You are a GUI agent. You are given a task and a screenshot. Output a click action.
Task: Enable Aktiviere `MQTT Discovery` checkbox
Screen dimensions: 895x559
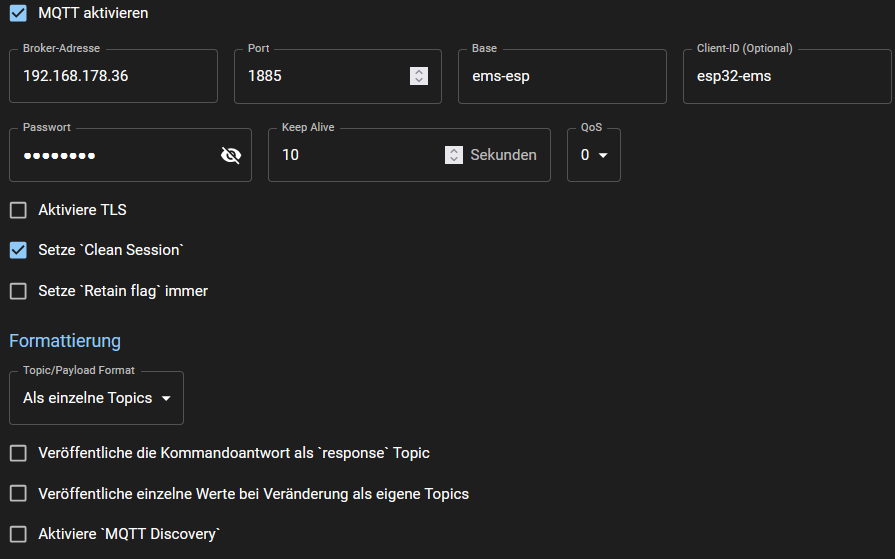[18, 534]
